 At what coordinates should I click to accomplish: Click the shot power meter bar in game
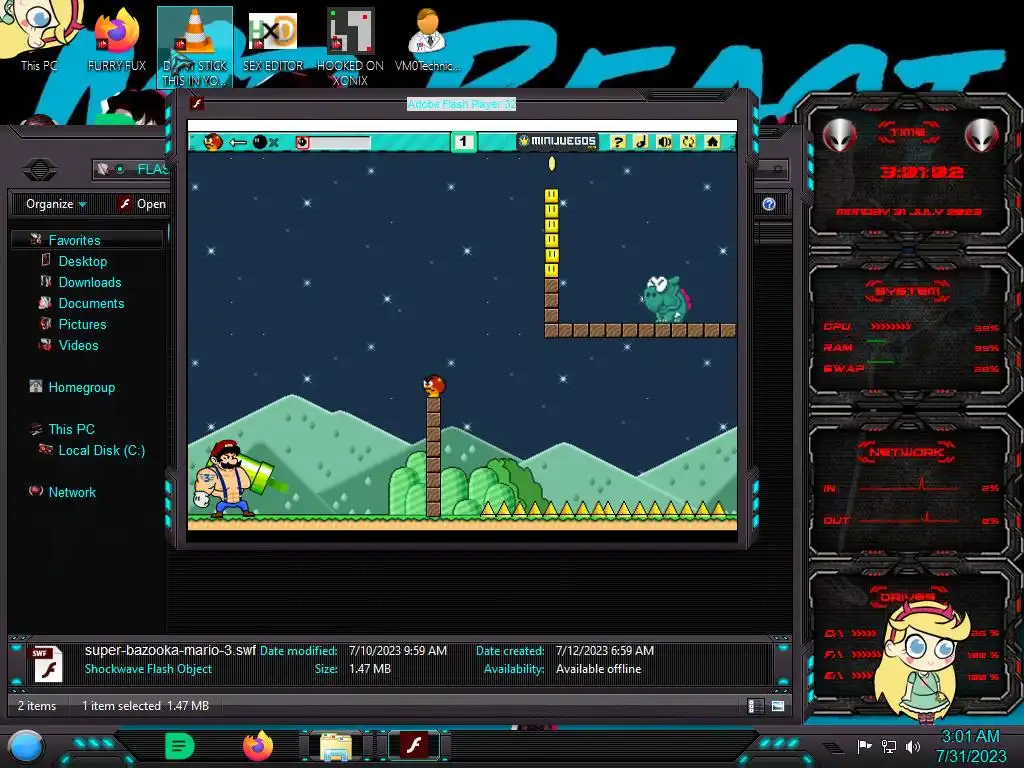[334, 142]
